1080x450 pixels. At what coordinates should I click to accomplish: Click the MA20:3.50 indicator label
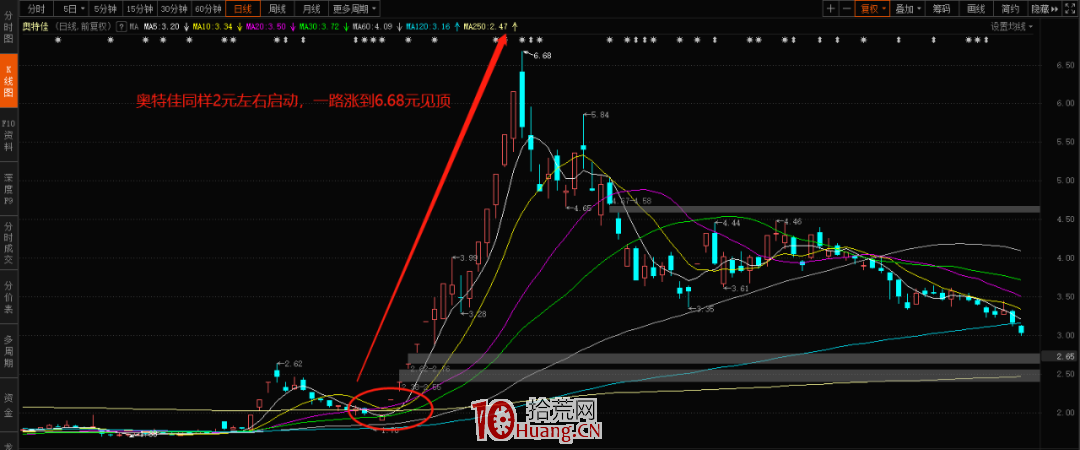coord(267,27)
